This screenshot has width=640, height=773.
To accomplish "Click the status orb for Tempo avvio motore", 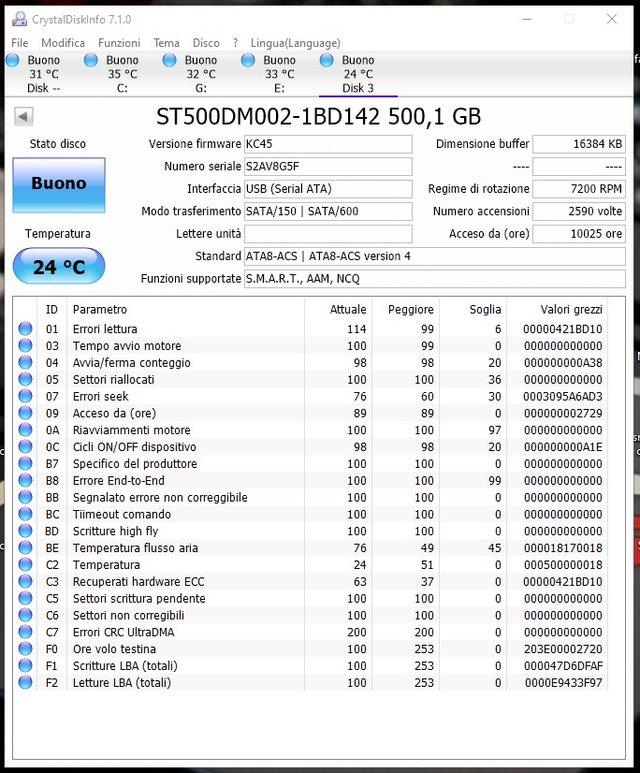I will [x=25, y=346].
